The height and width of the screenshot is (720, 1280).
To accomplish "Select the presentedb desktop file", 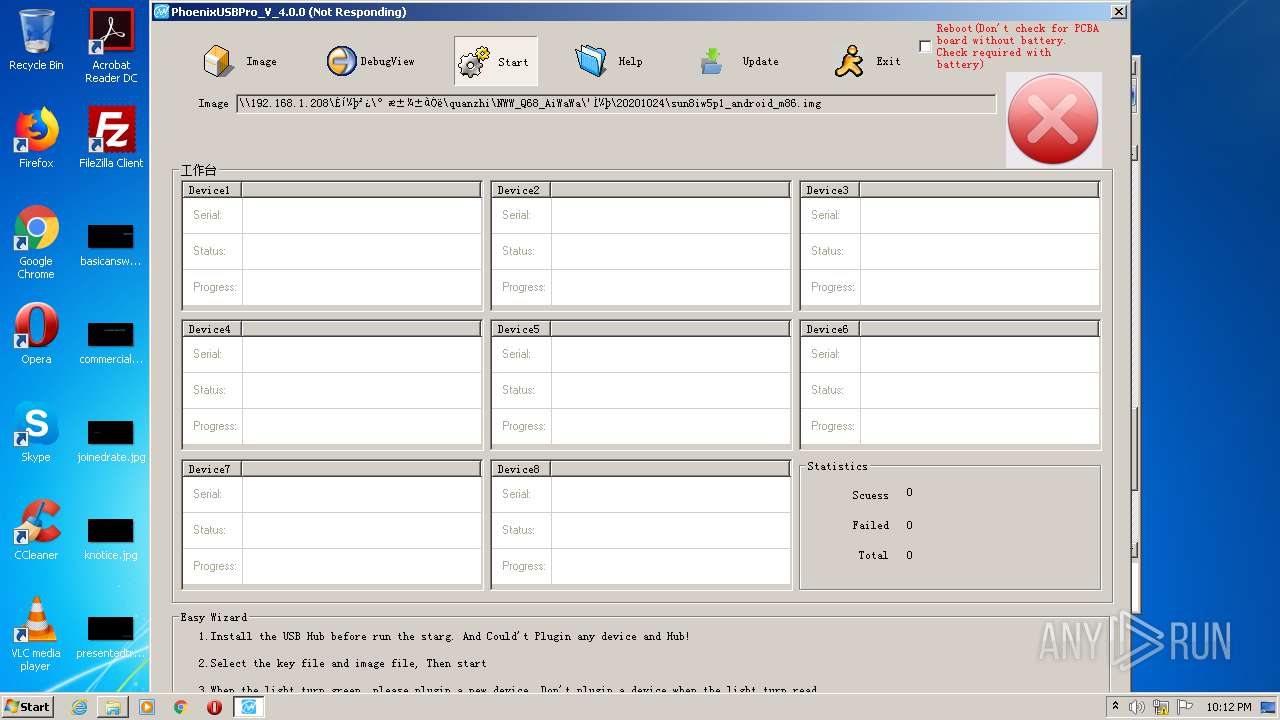I will coord(111,636).
